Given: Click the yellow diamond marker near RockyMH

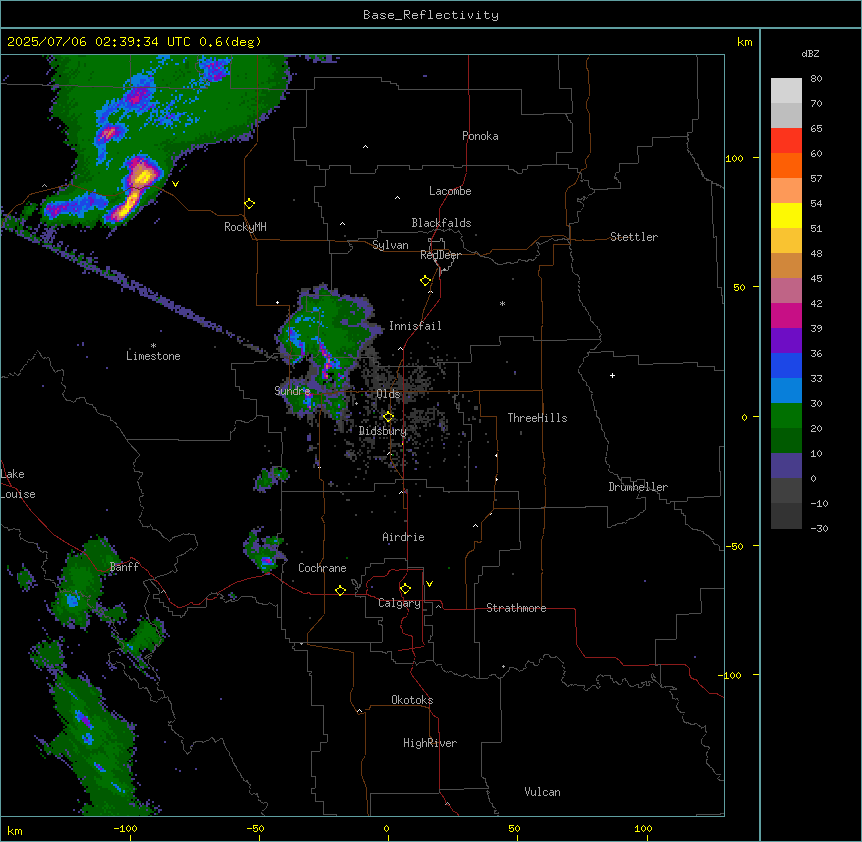Looking at the screenshot, I should (x=249, y=203).
